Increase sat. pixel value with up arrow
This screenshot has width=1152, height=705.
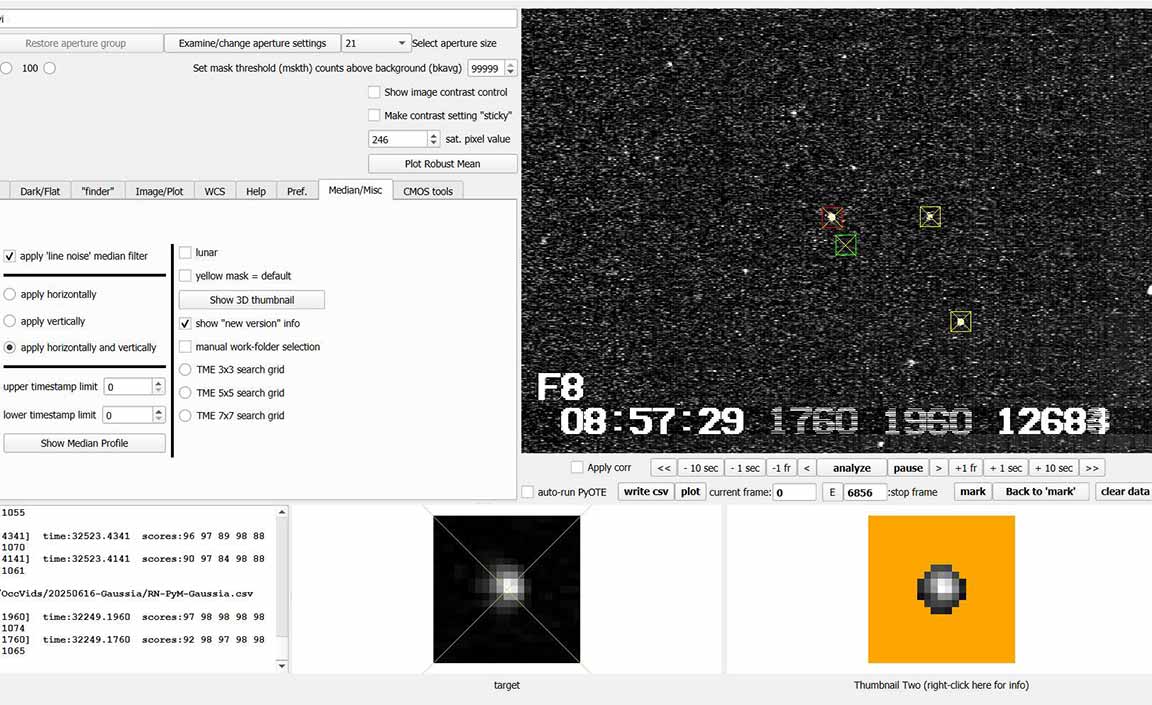point(433,136)
